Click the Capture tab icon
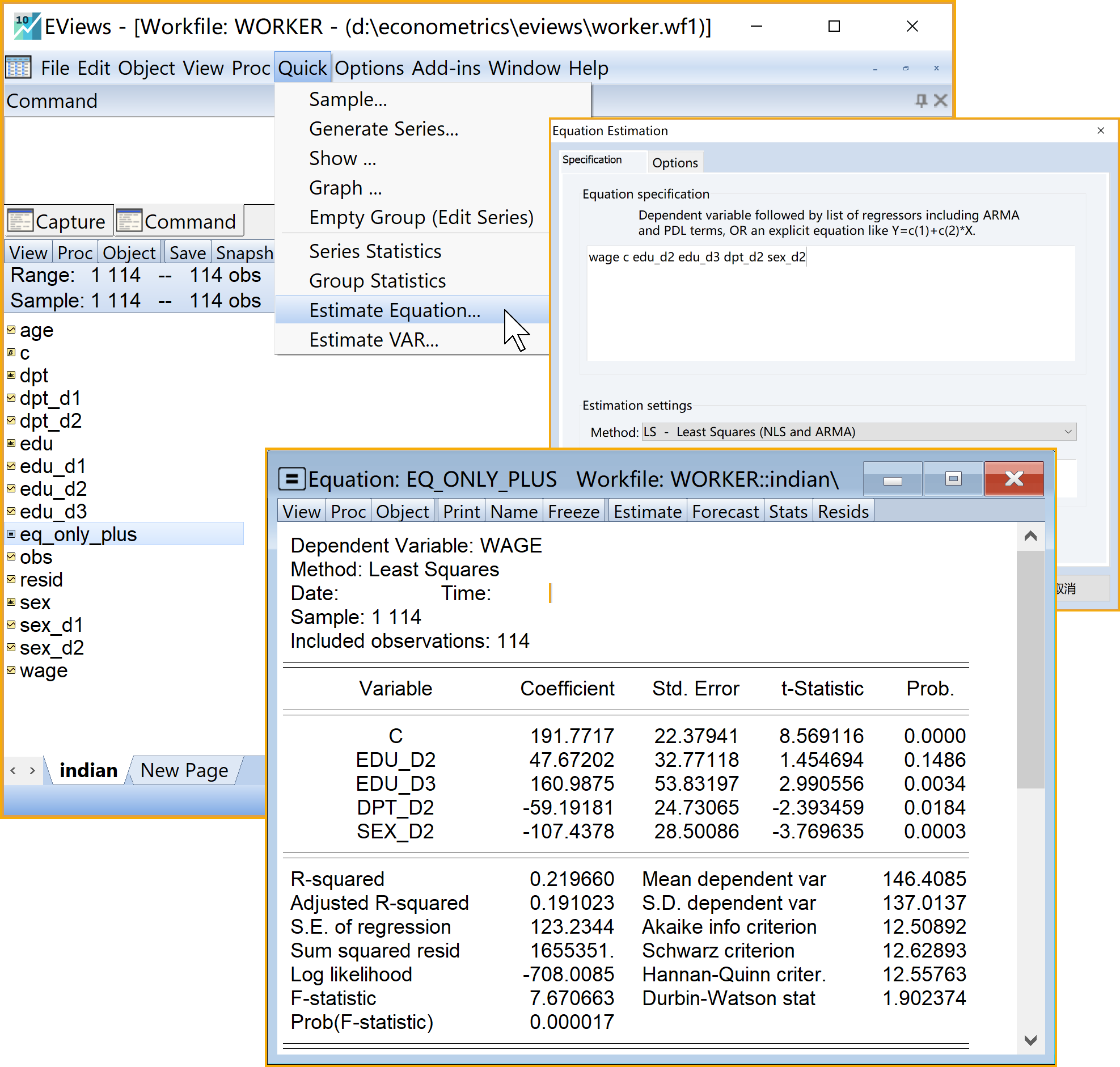 pyautogui.click(x=20, y=221)
